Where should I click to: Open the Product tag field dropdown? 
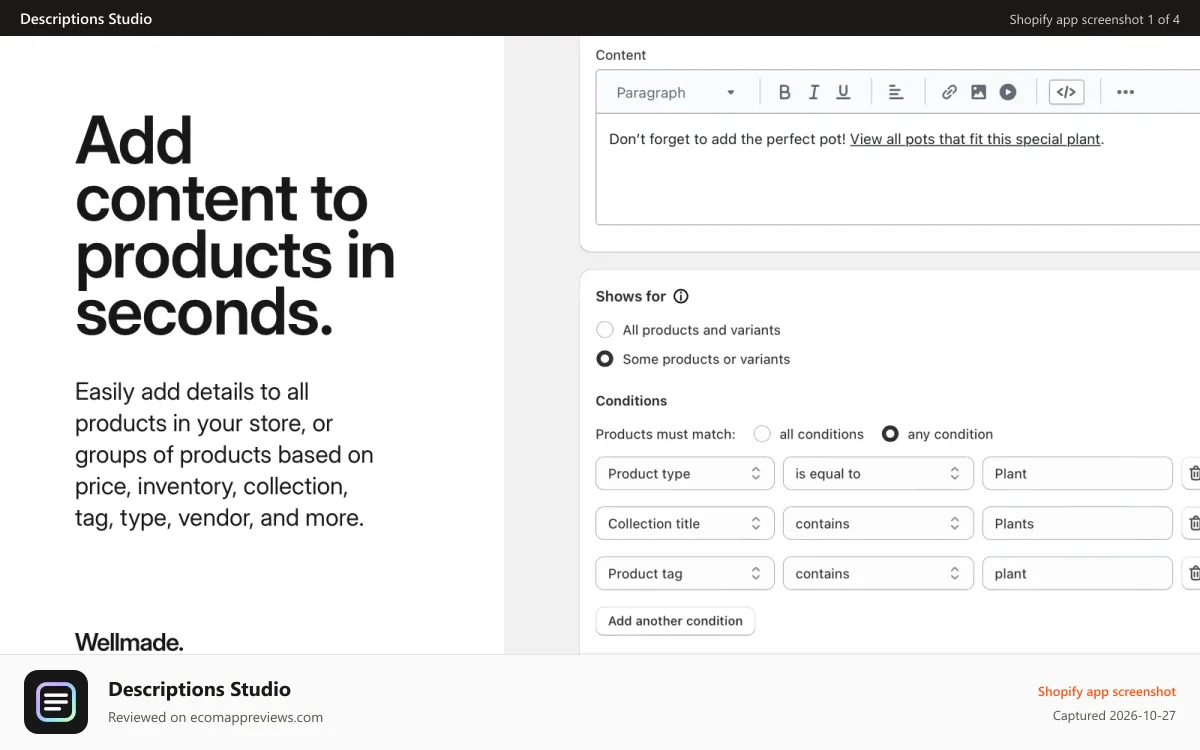coord(685,573)
